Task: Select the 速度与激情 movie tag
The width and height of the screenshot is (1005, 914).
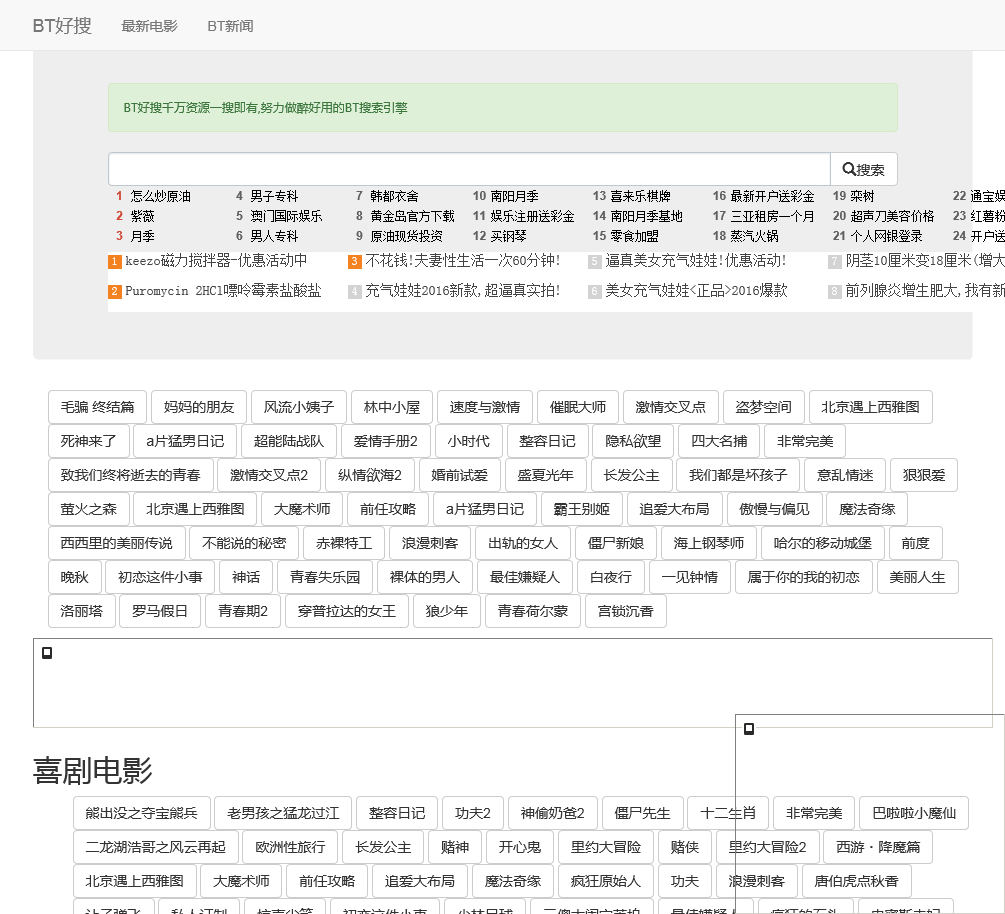Action: coord(484,407)
